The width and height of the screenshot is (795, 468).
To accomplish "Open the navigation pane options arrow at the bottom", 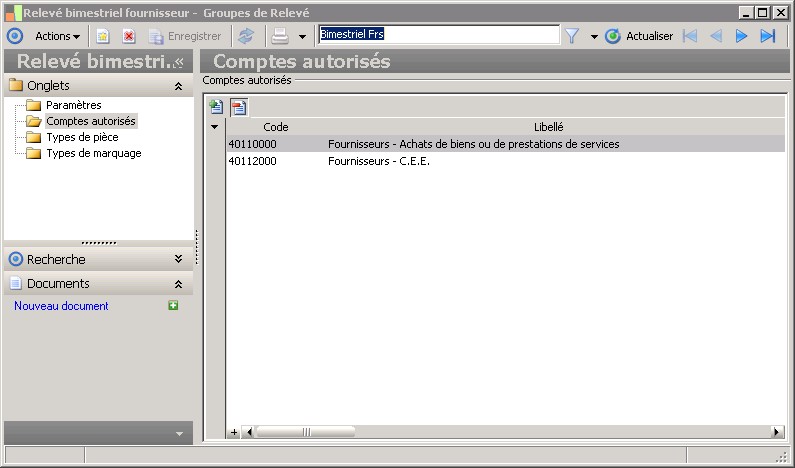I will (179, 434).
